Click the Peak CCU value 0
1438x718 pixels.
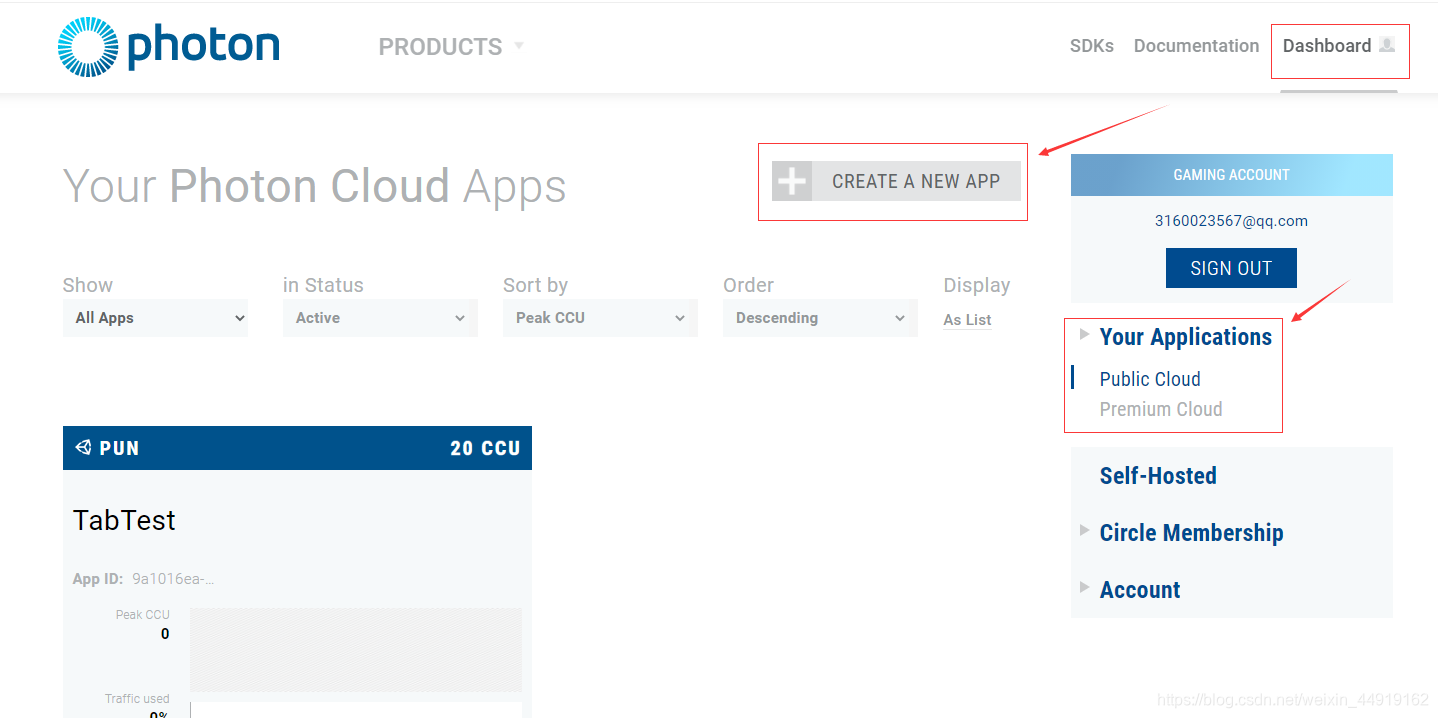165,634
